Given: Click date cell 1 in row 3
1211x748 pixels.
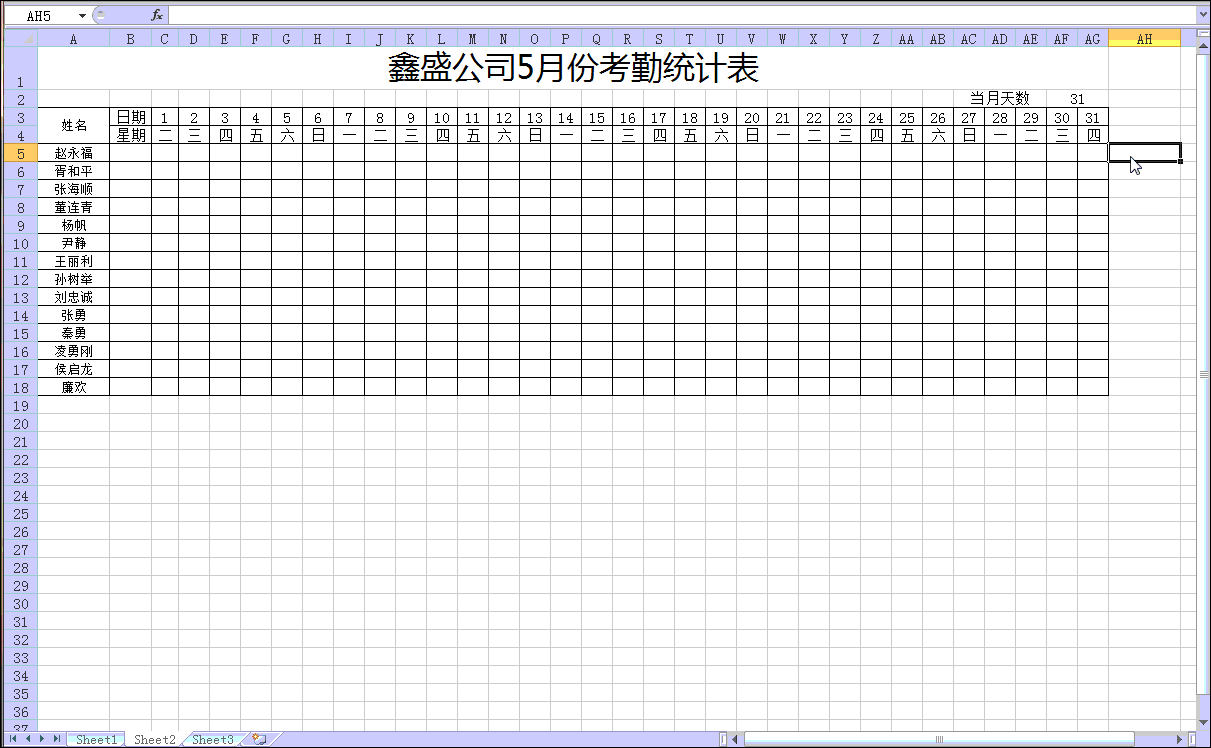Looking at the screenshot, I should (164, 117).
